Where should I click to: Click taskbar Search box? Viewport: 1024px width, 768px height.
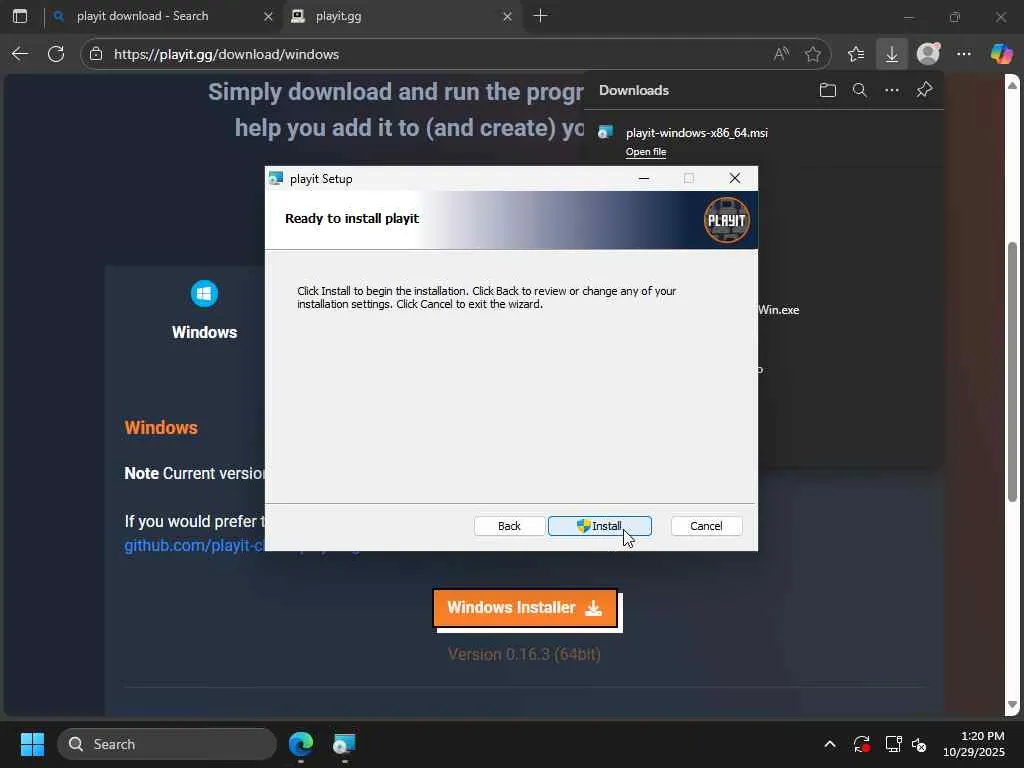[x=167, y=744]
